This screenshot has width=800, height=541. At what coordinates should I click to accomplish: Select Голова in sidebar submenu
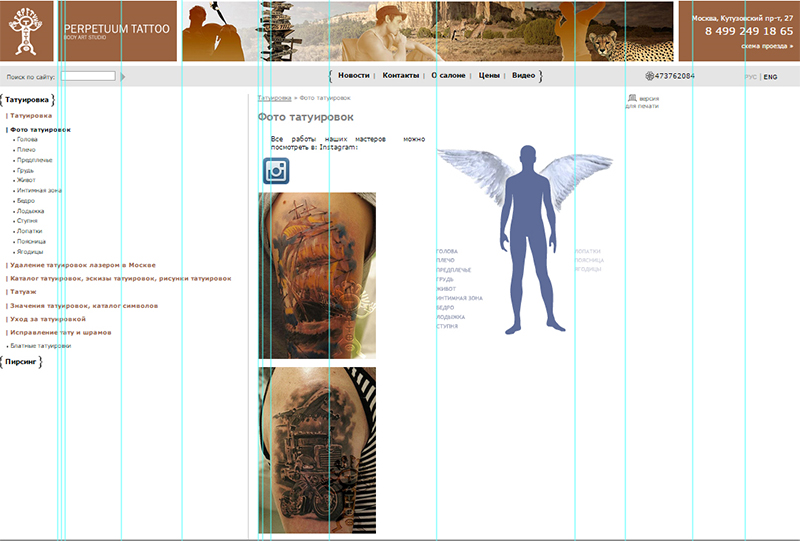pos(28,139)
